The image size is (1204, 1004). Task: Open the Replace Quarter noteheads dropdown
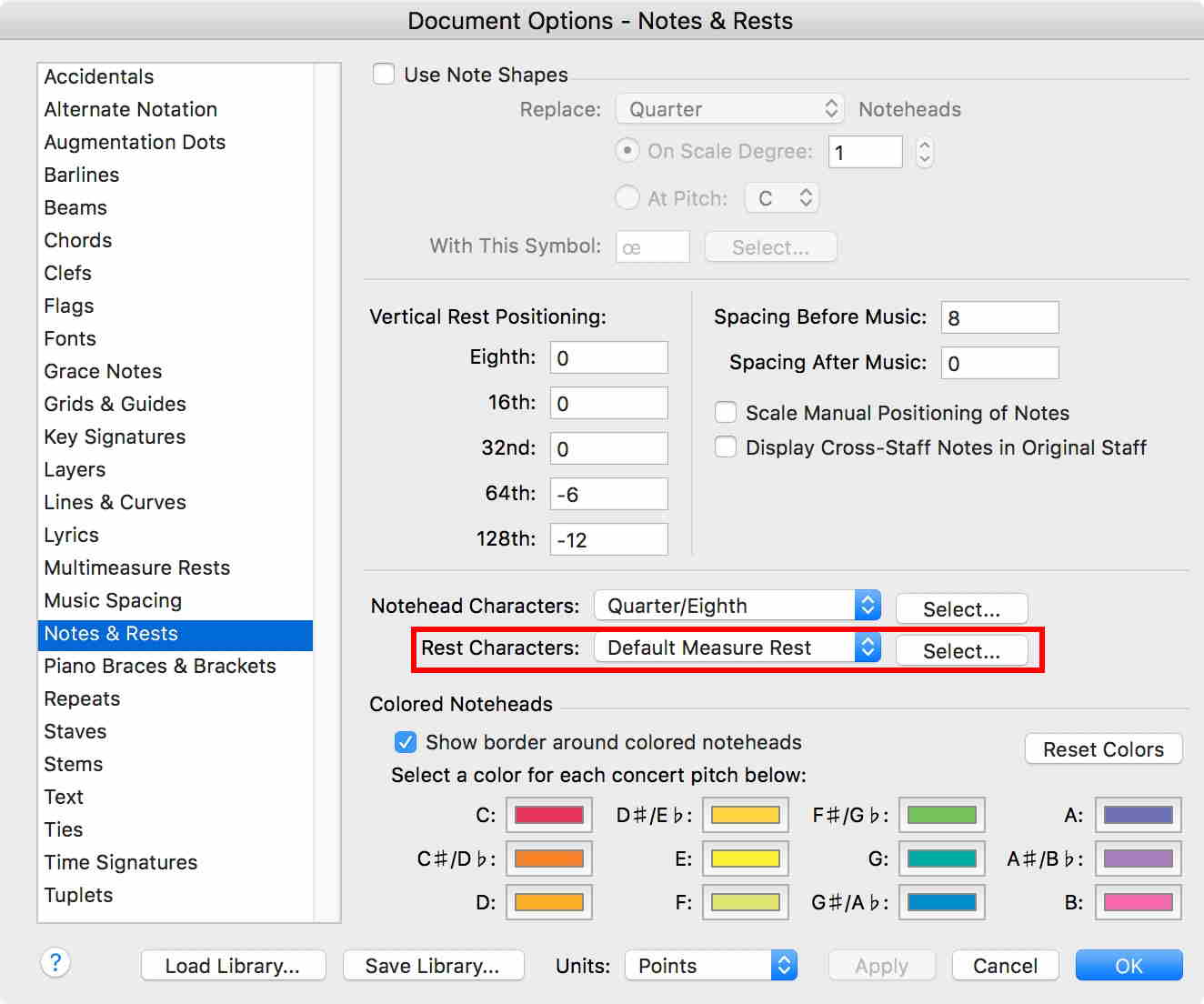click(x=730, y=109)
